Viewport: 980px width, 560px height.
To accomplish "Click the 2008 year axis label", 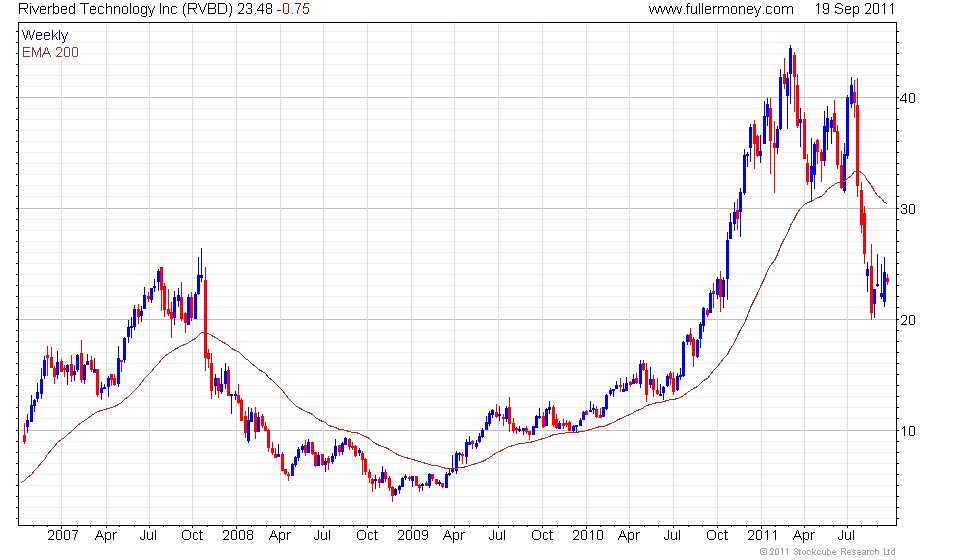I will (238, 535).
